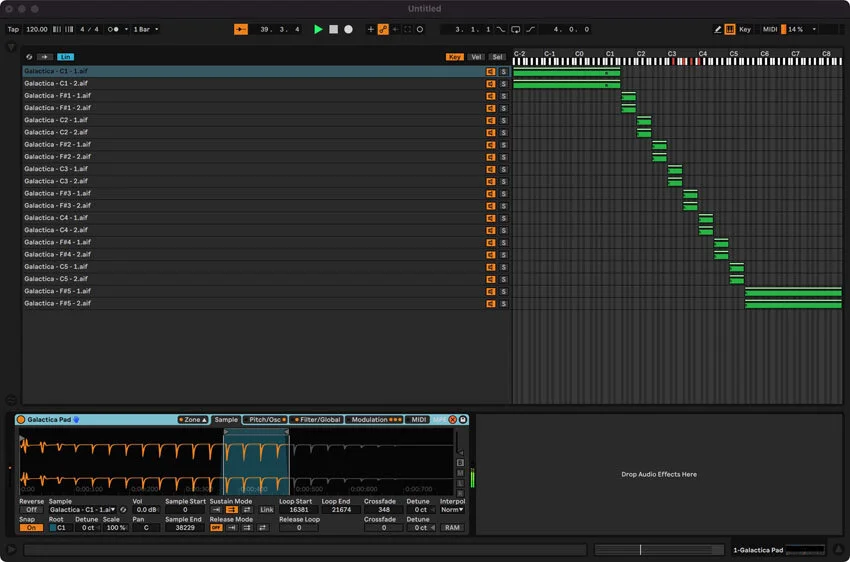Toggle Galactica Pad device activator
The image size is (850, 562).
click(x=21, y=419)
